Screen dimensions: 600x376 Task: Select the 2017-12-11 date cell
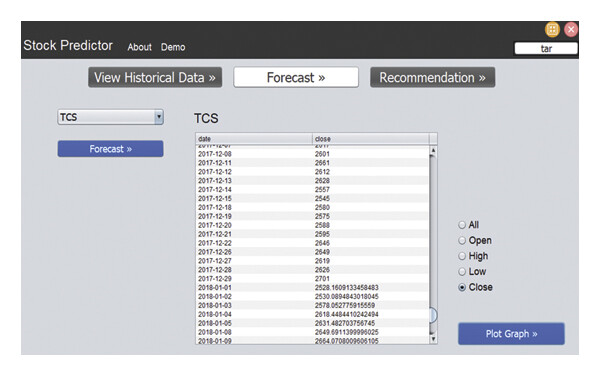click(254, 163)
